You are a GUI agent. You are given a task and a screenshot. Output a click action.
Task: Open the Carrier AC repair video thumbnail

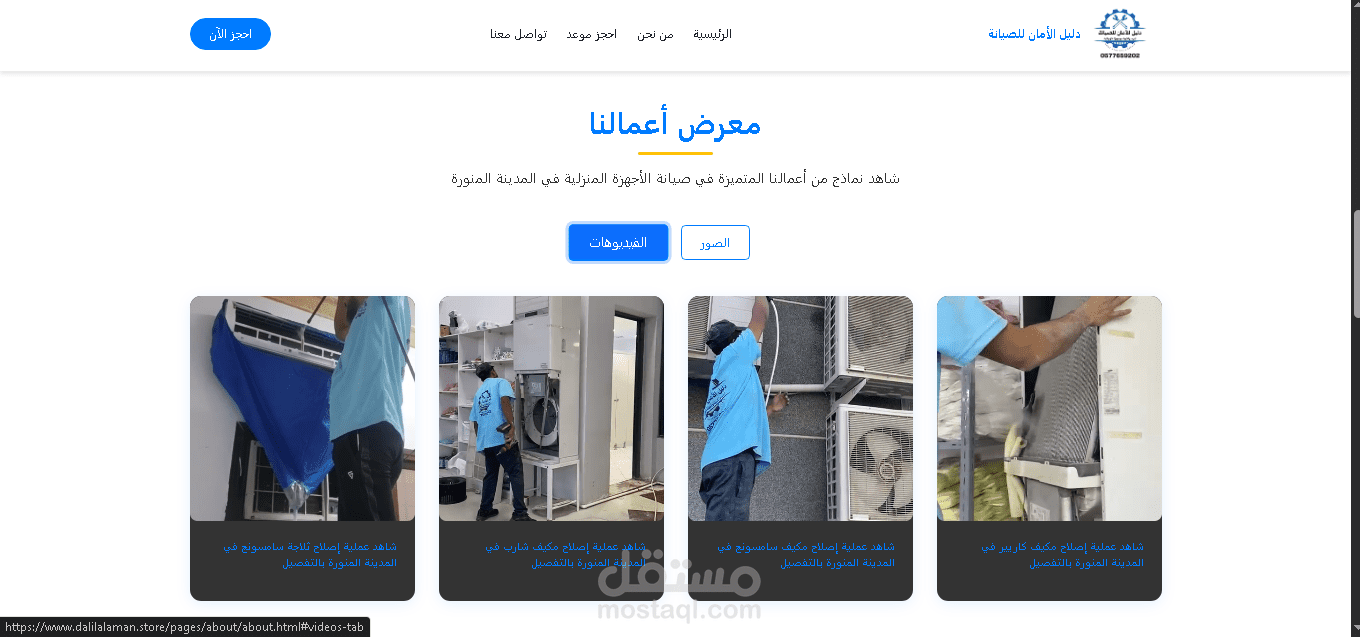click(1049, 408)
